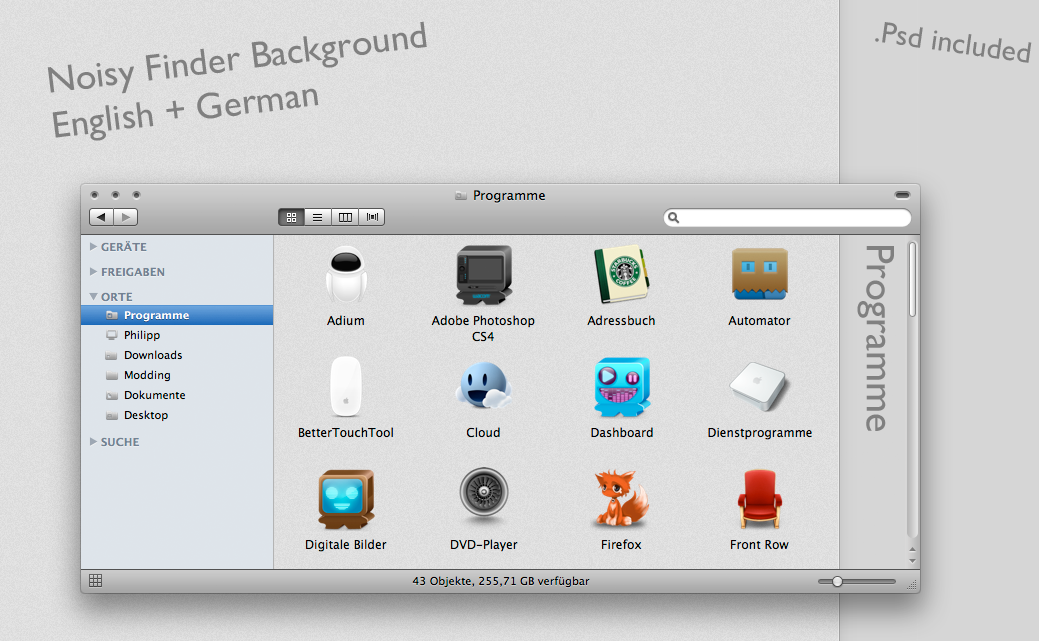Open the Dashboard icon
The image size is (1039, 641).
622,387
